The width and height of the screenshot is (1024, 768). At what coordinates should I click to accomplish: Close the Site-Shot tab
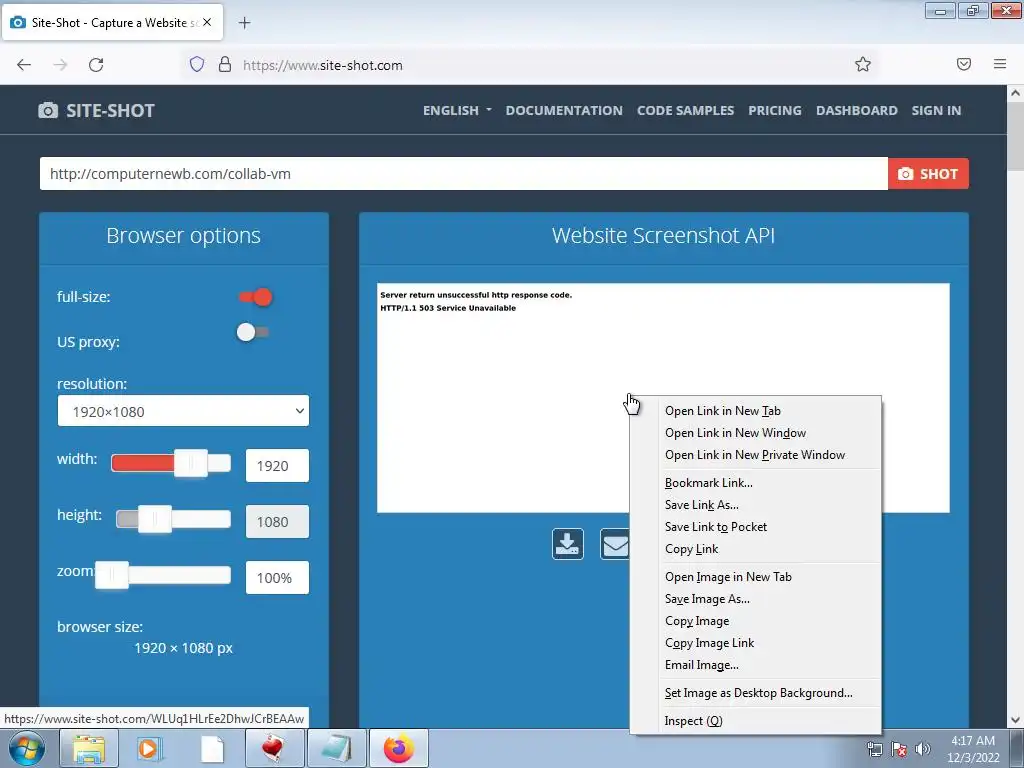click(207, 22)
